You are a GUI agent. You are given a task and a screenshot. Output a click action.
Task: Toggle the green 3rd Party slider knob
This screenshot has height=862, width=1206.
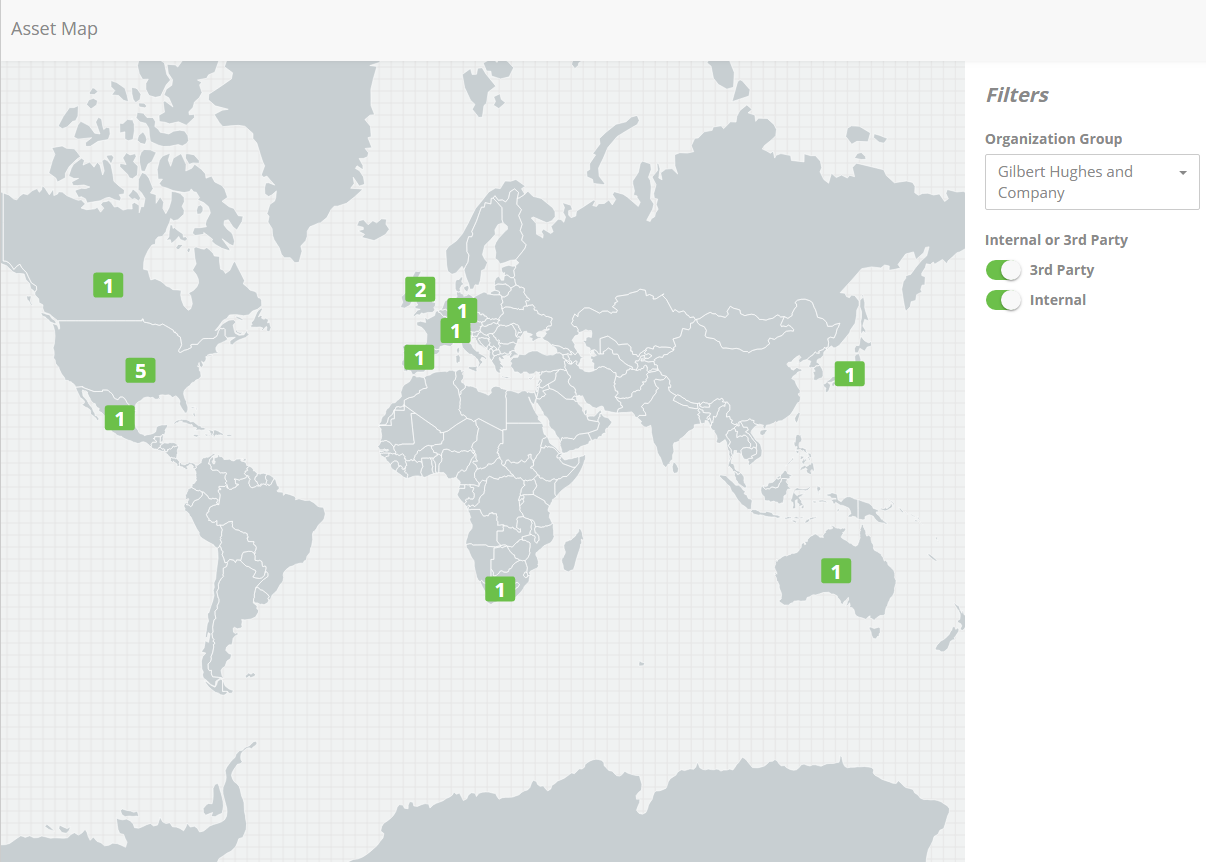pos(1011,269)
